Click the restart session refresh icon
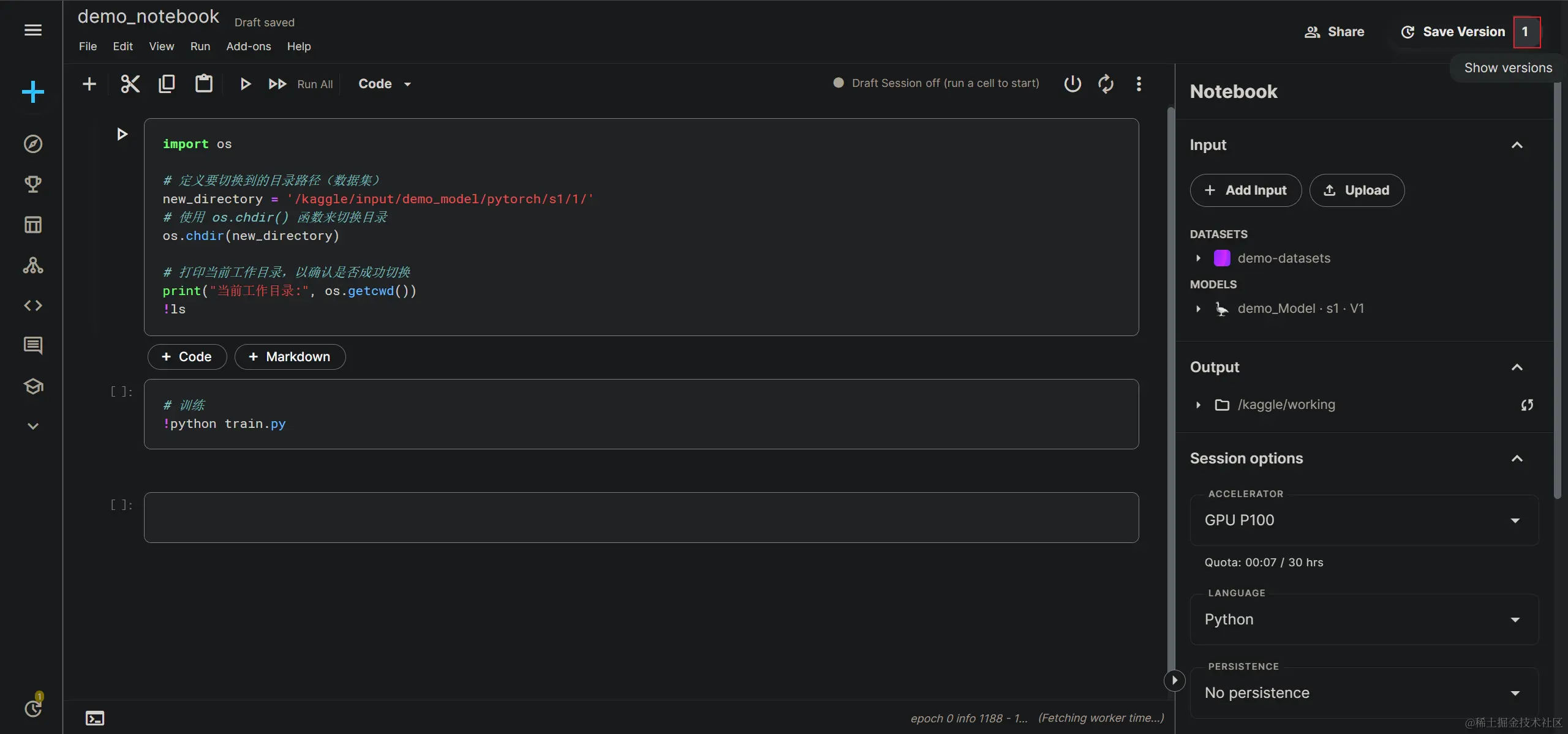The image size is (1568, 734). click(1106, 84)
